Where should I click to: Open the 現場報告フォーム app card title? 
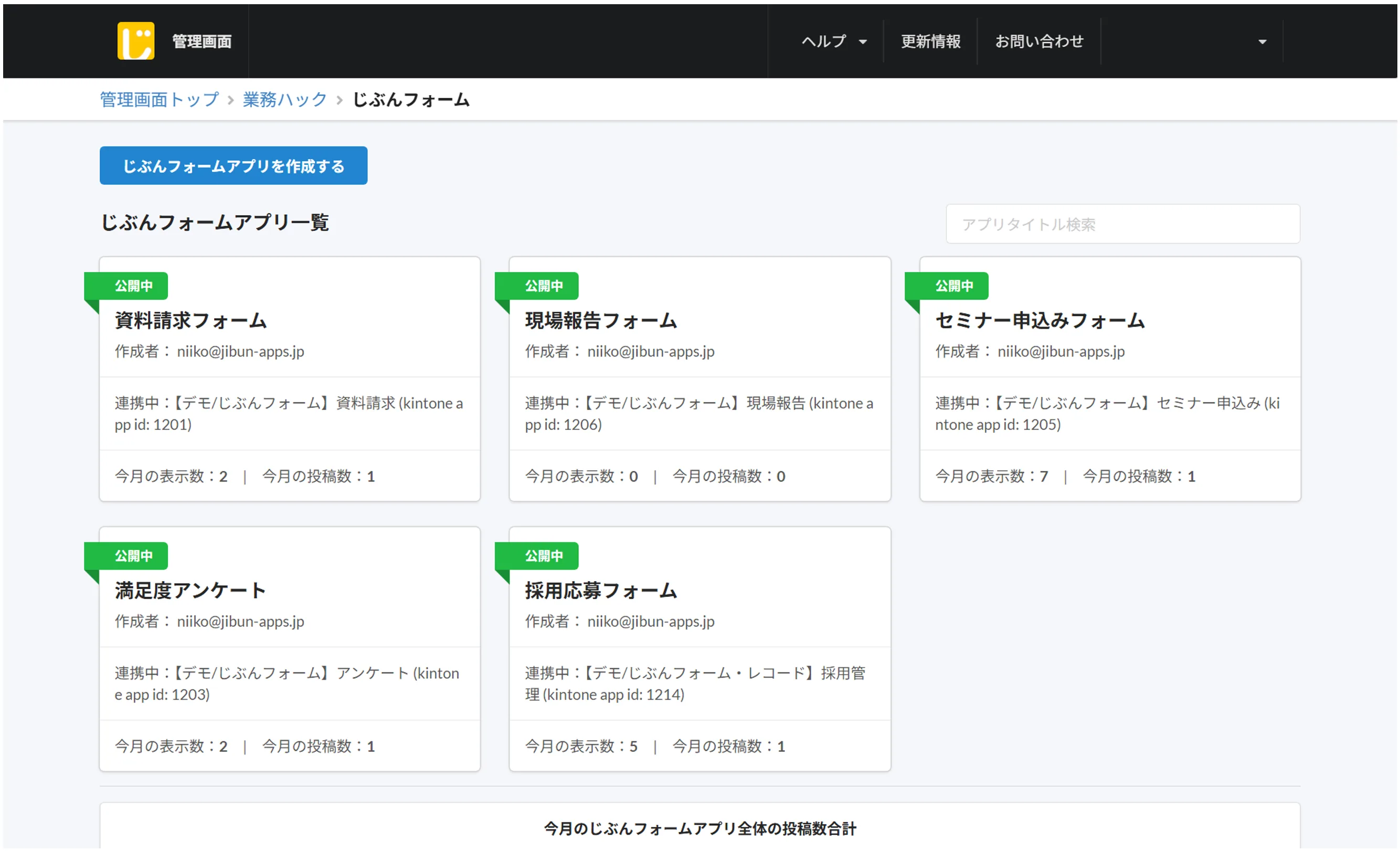pyautogui.click(x=601, y=321)
